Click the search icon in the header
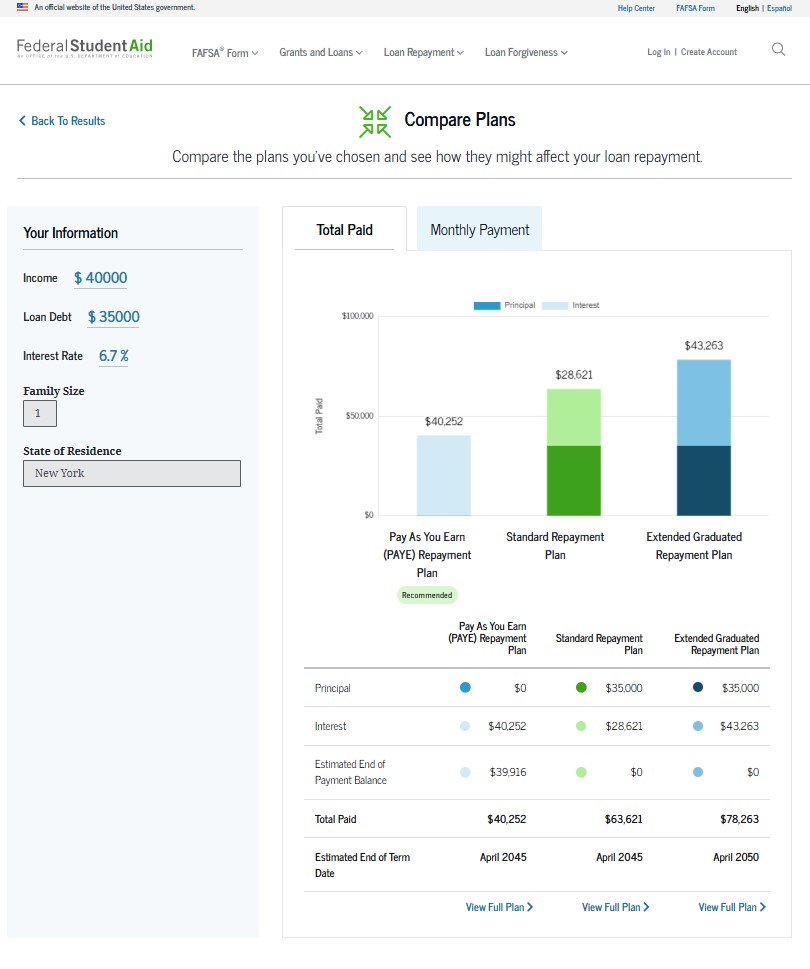The height and width of the screenshot is (969, 810). (x=778, y=48)
